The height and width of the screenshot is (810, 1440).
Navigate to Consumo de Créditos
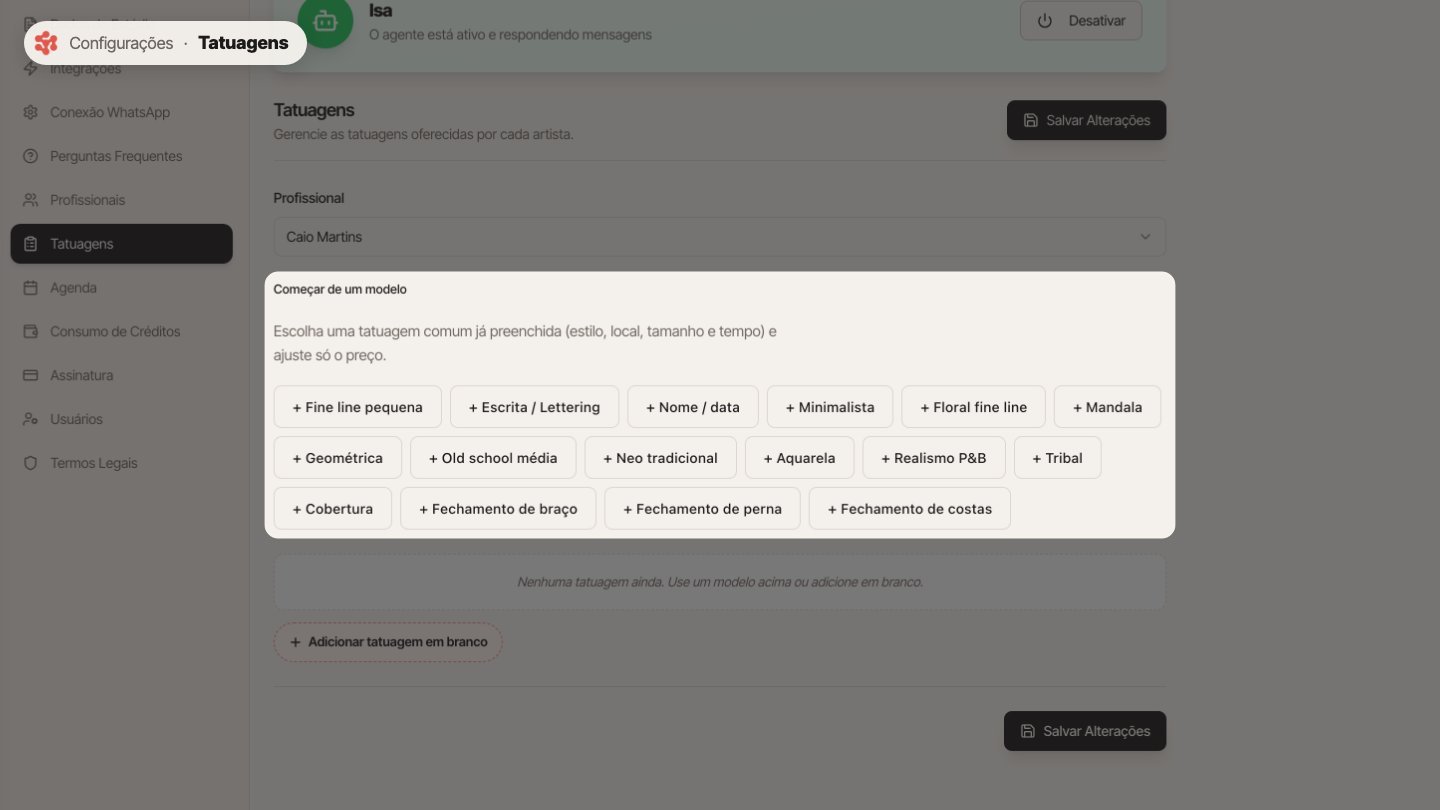point(121,332)
